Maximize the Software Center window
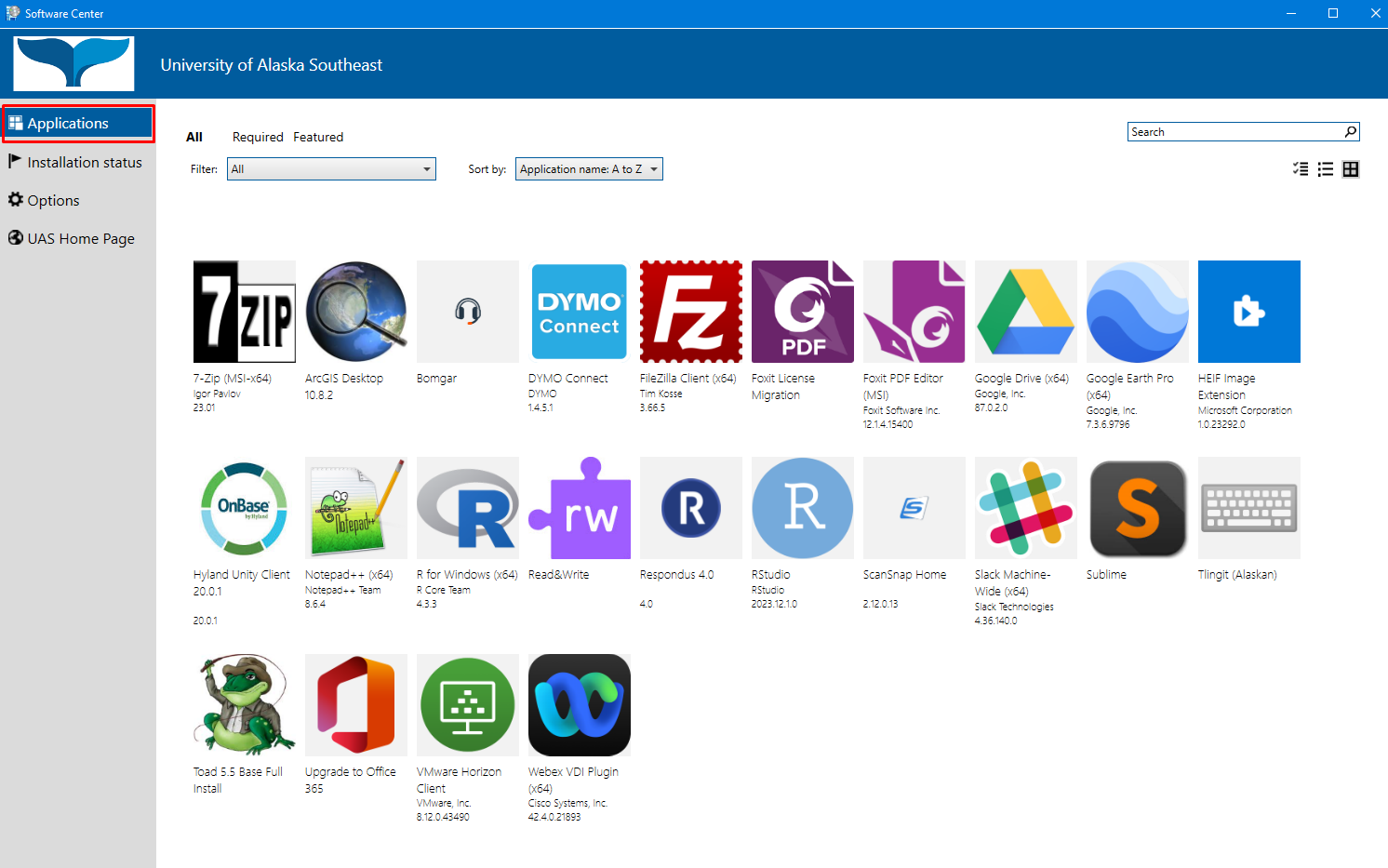1388x868 pixels. click(1332, 13)
